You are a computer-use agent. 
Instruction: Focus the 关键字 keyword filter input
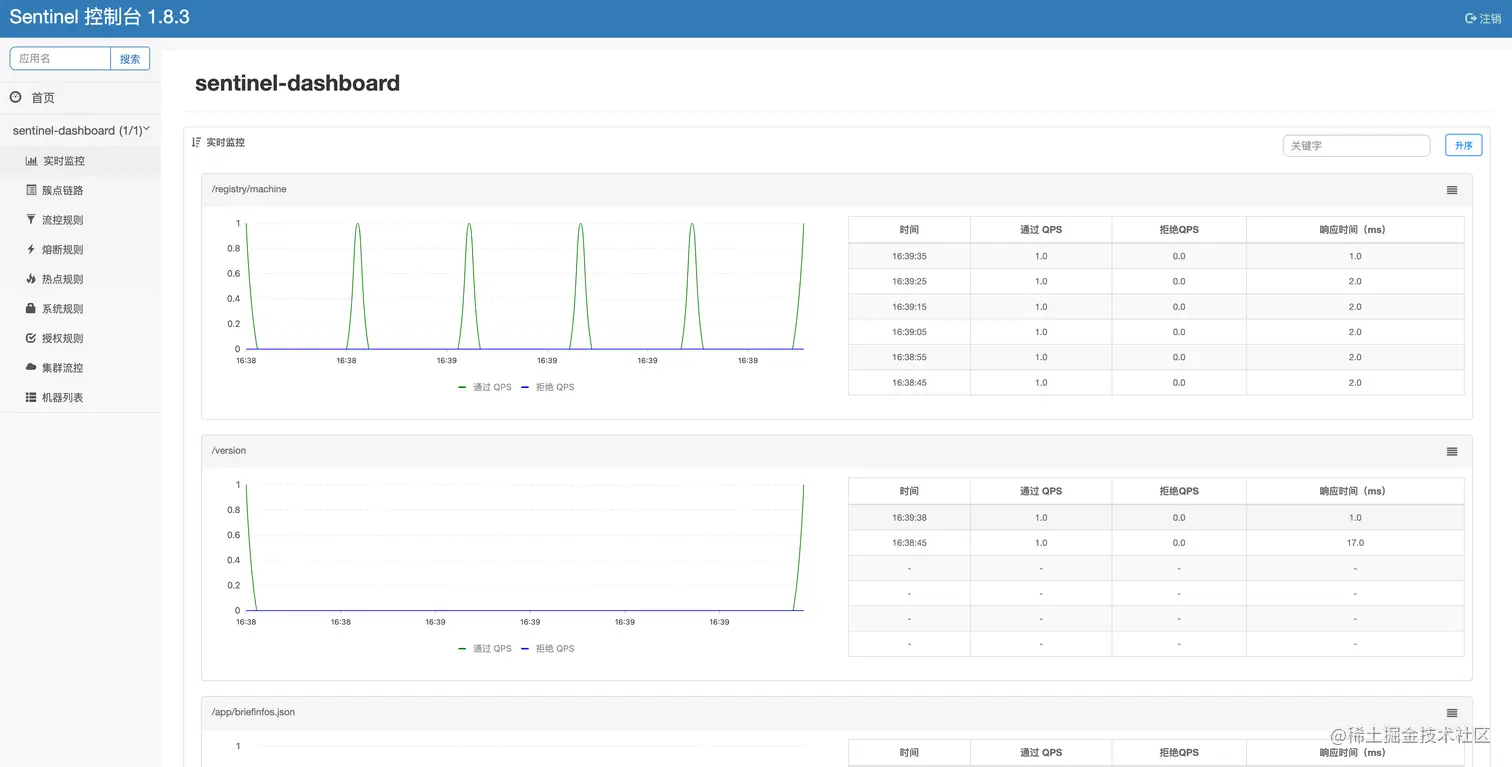pyautogui.click(x=1356, y=145)
